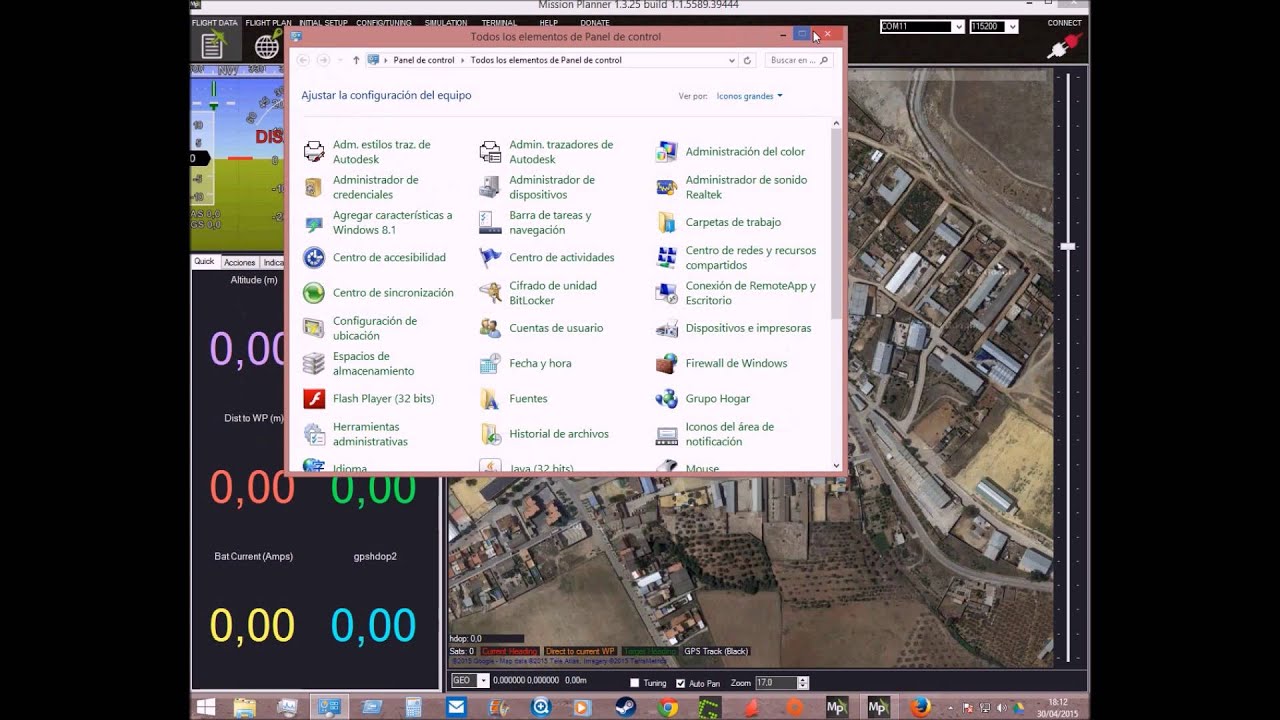Open Dispositivos e impresoras icon
The width and height of the screenshot is (1280, 720).
pyautogui.click(x=666, y=328)
